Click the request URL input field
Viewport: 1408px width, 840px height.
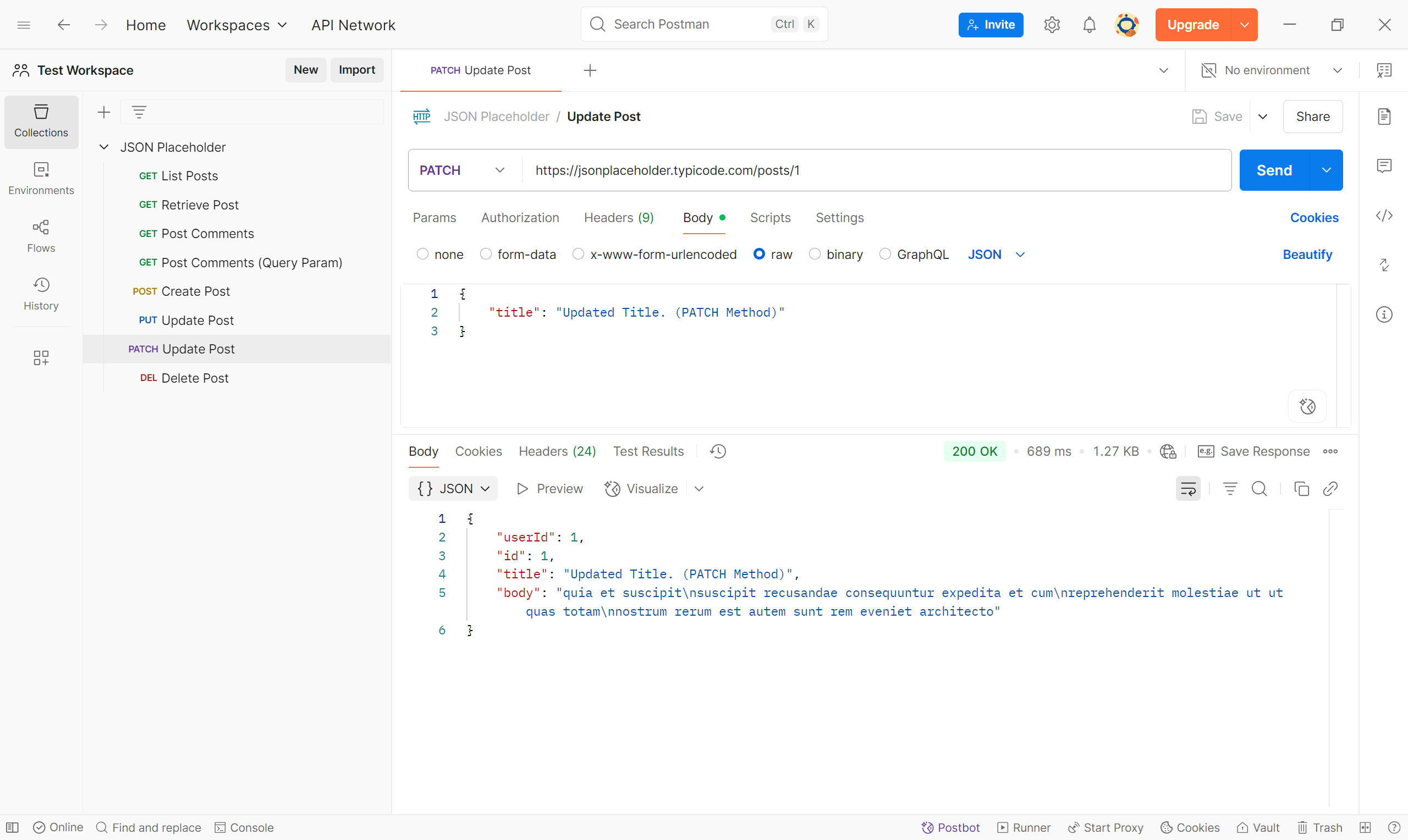876,170
